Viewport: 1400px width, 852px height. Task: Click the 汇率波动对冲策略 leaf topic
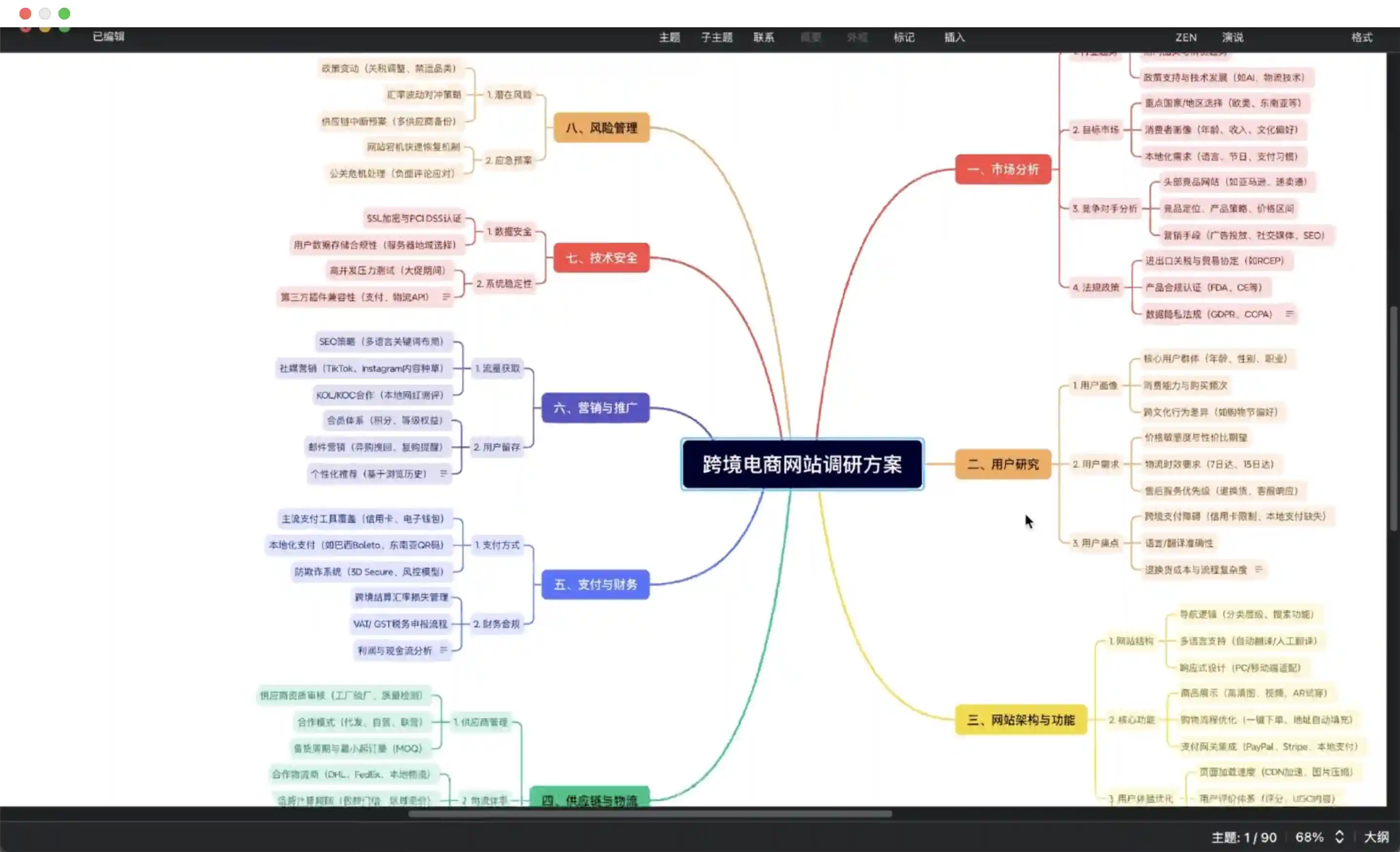pyautogui.click(x=424, y=94)
